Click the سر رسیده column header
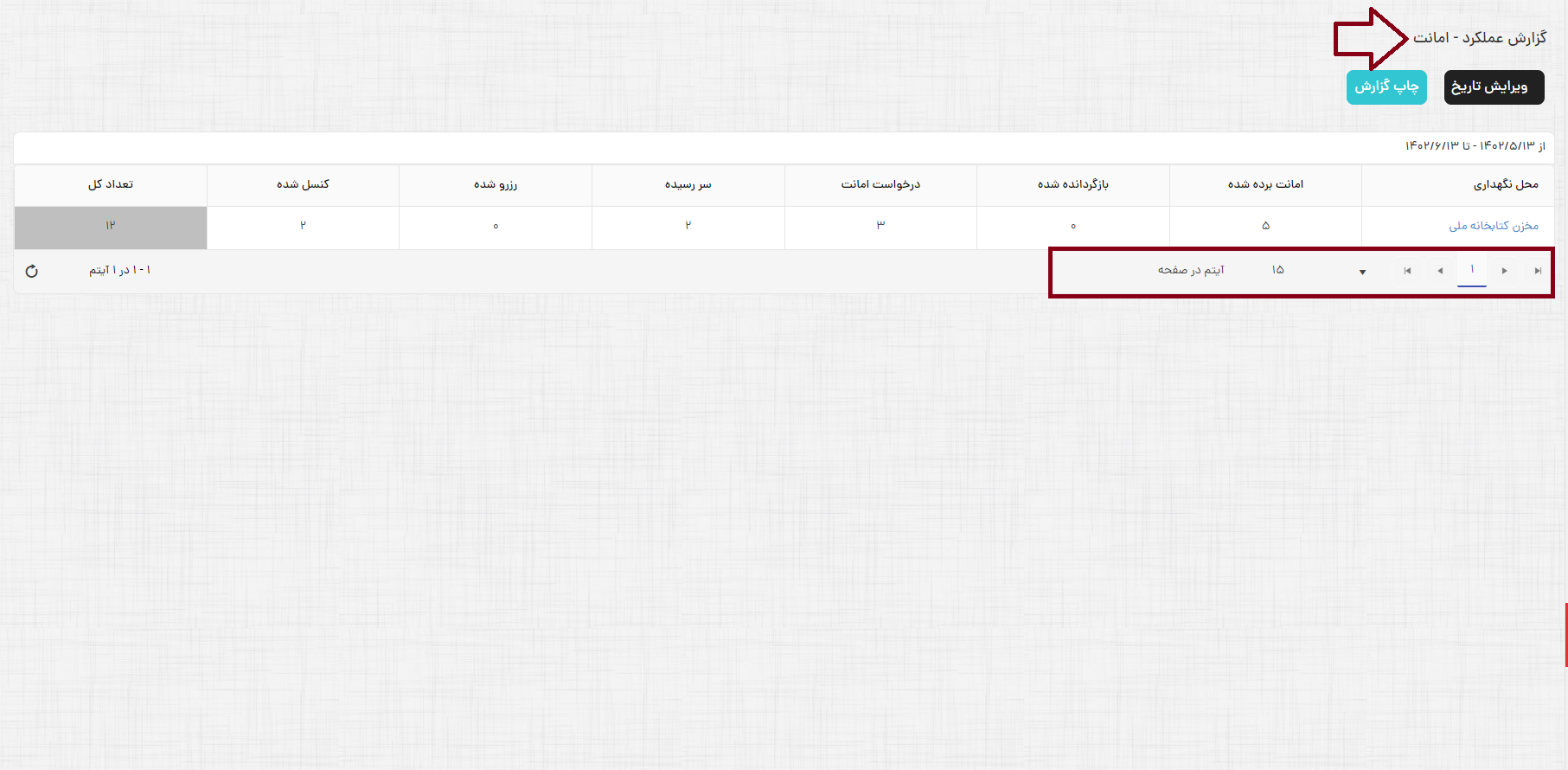This screenshot has height=770, width=1568. coord(688,184)
